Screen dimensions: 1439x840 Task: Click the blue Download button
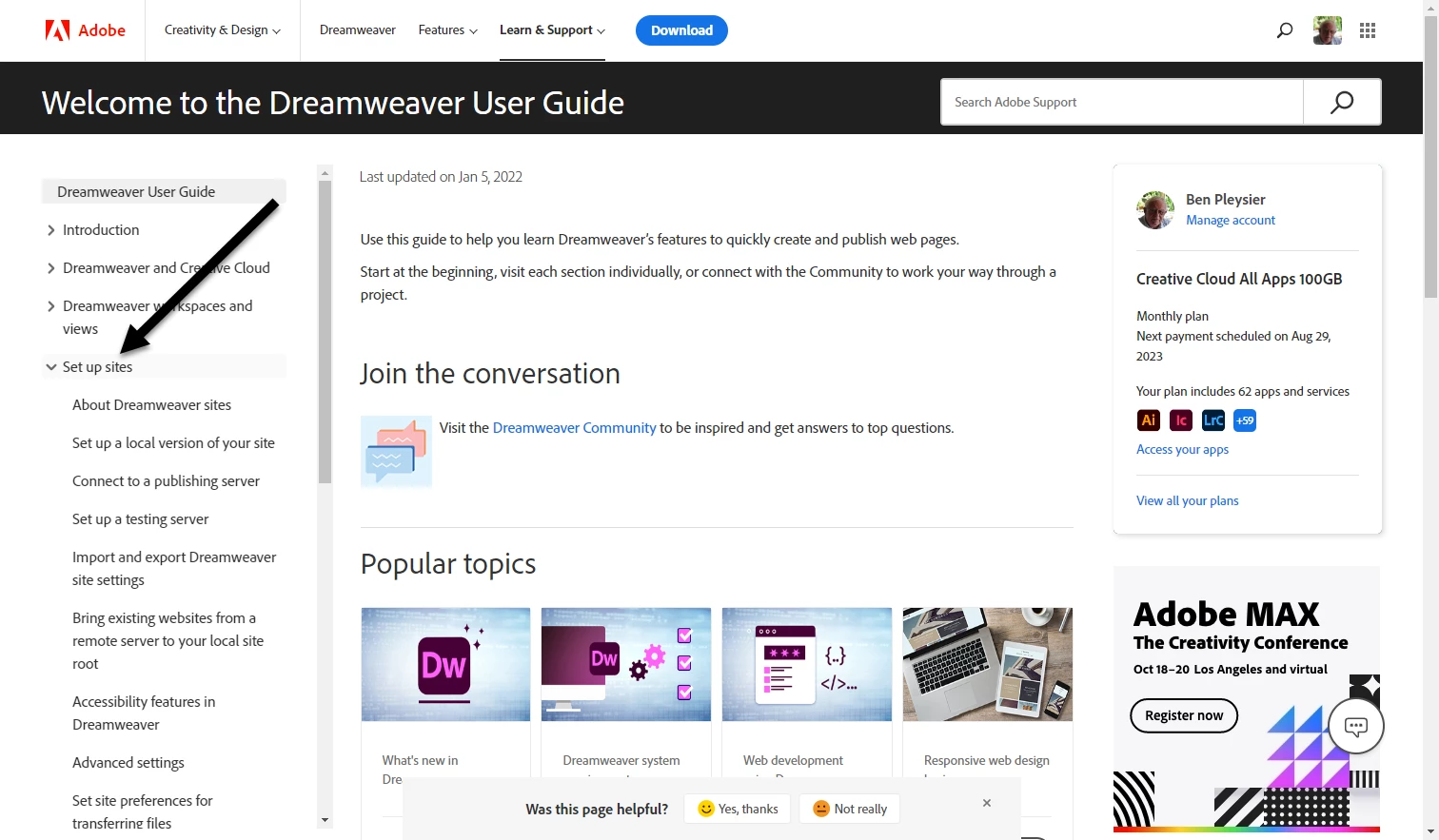[x=681, y=30]
